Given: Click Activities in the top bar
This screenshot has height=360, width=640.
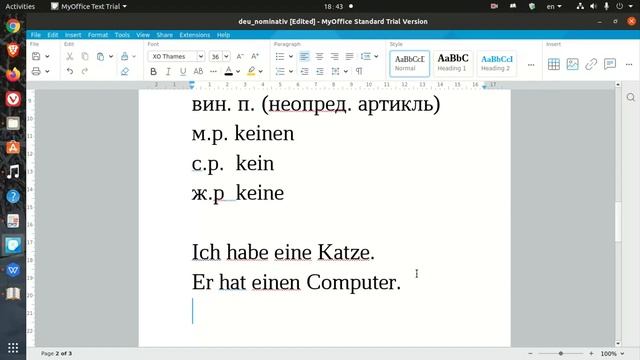Looking at the screenshot, I should pos(20,7).
